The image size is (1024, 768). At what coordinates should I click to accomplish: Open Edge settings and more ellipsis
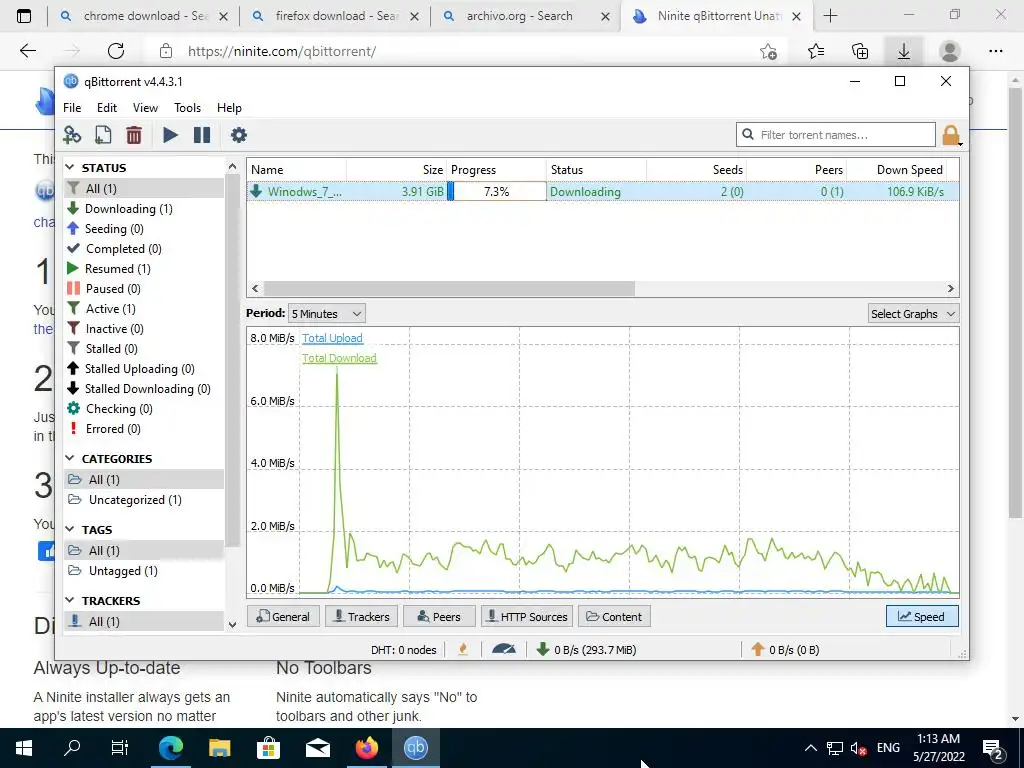[x=995, y=51]
